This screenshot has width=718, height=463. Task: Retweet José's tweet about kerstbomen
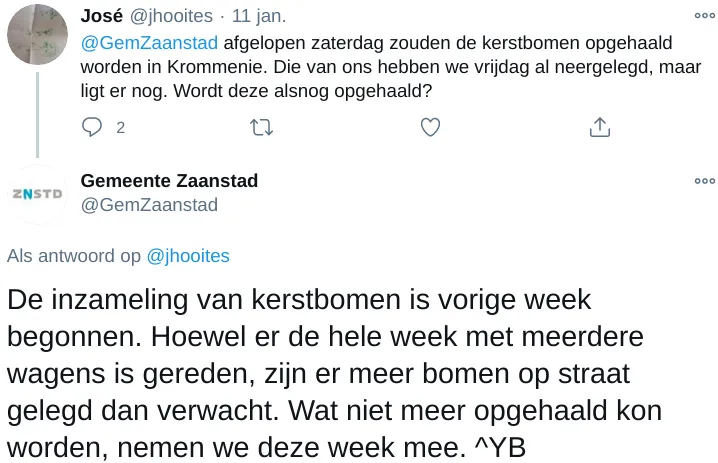tap(261, 127)
